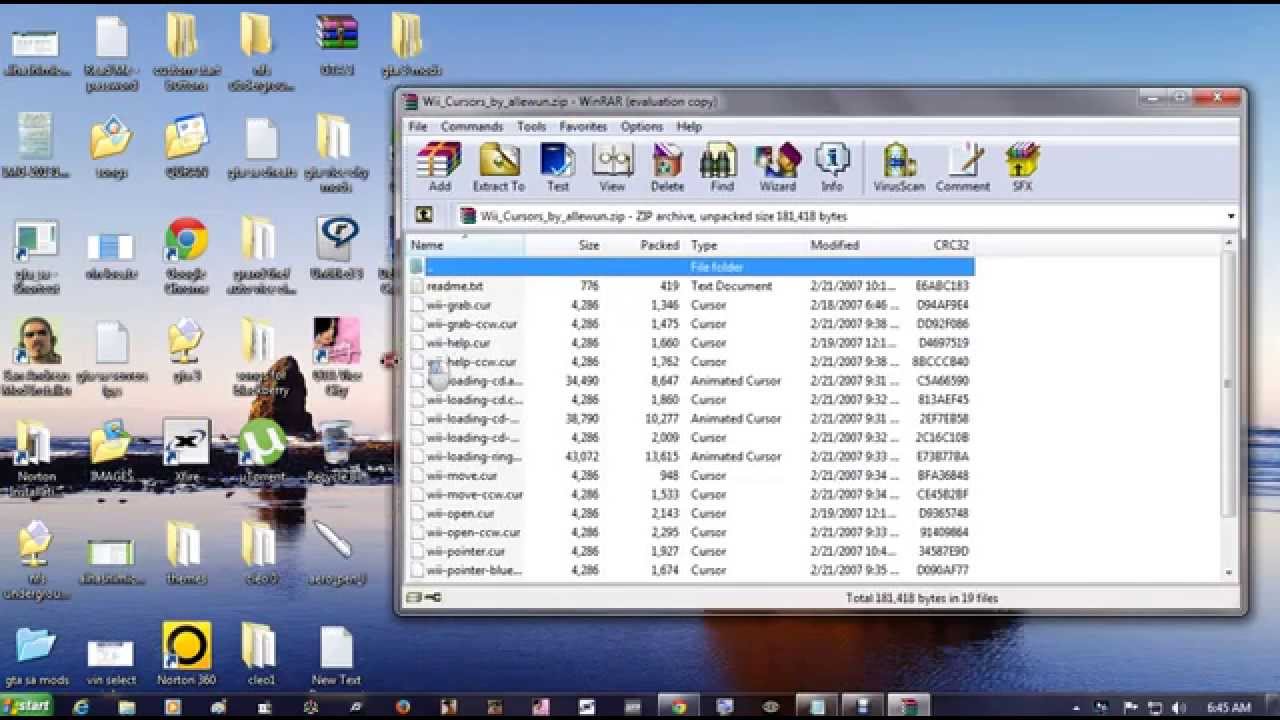
Task: Click the SFX toolbar icon
Action: (1022, 167)
